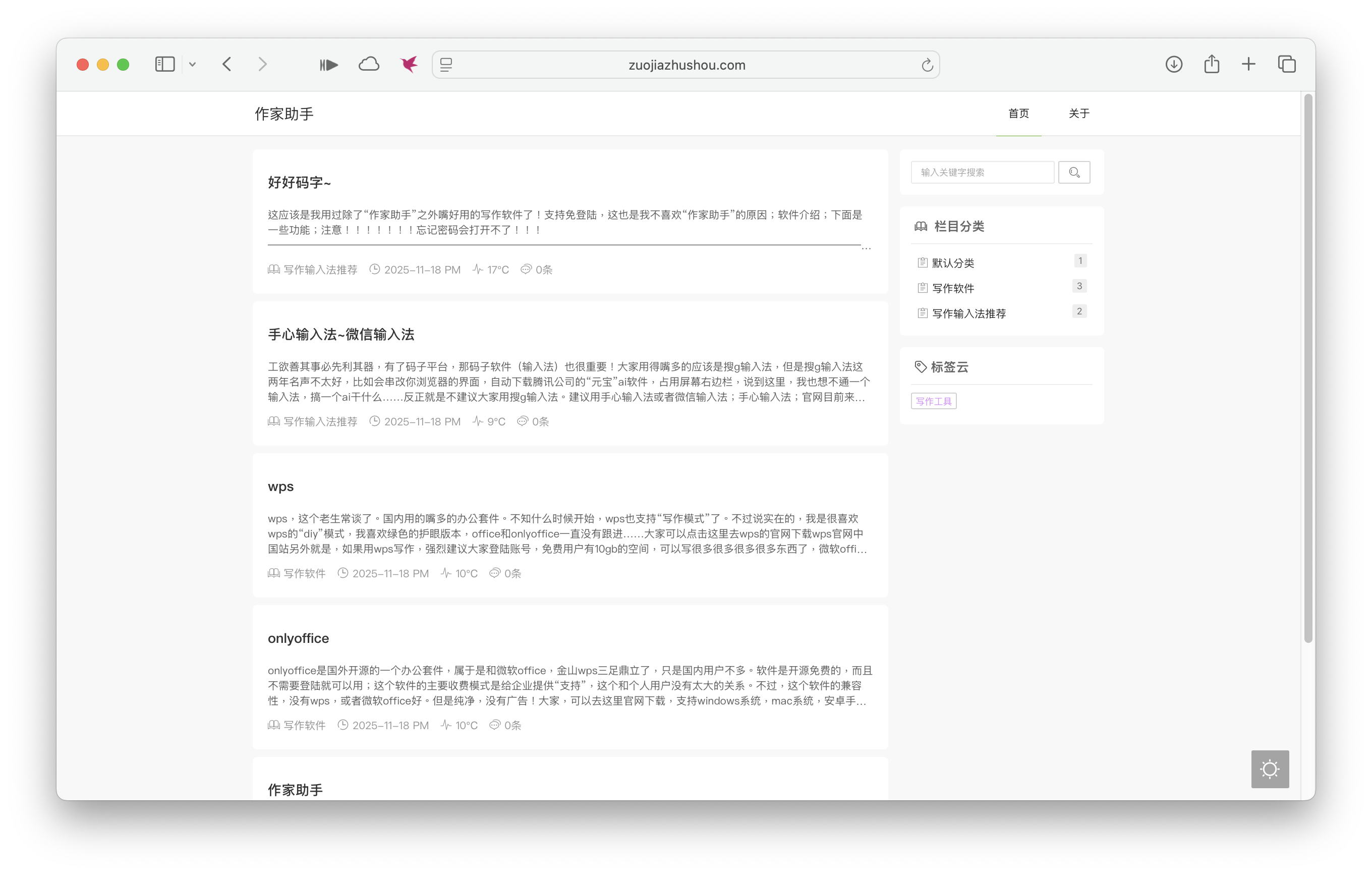Screen dimensions: 1372x875
Task: Toggle dark mode with the sun button
Action: click(1270, 769)
